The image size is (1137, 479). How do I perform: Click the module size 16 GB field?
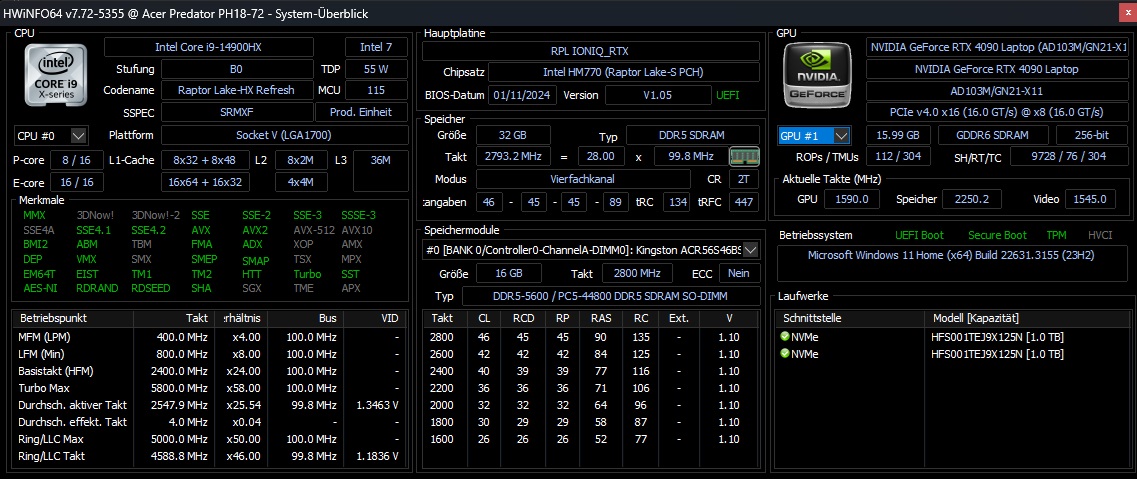[510, 272]
